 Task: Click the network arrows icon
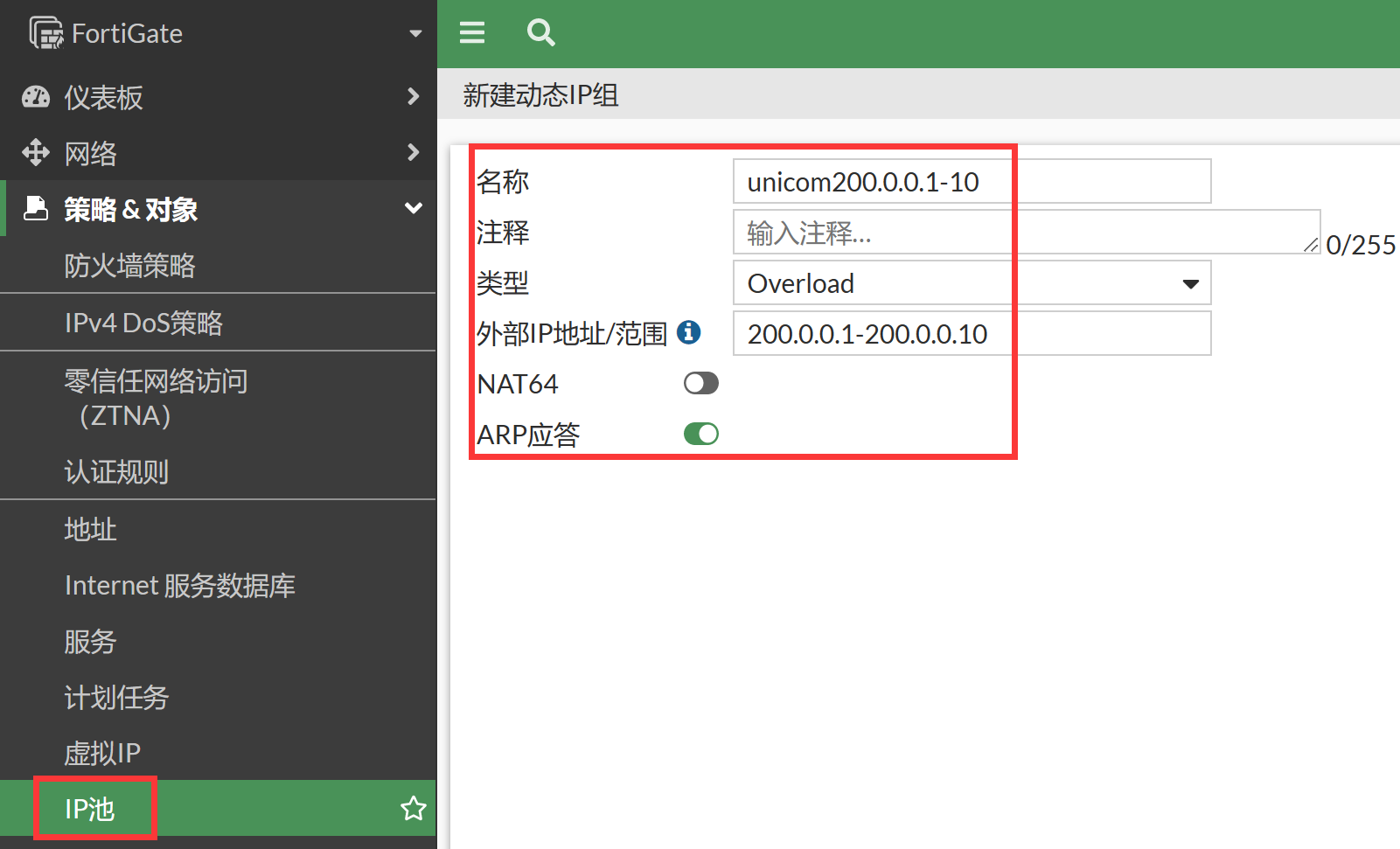click(36, 153)
